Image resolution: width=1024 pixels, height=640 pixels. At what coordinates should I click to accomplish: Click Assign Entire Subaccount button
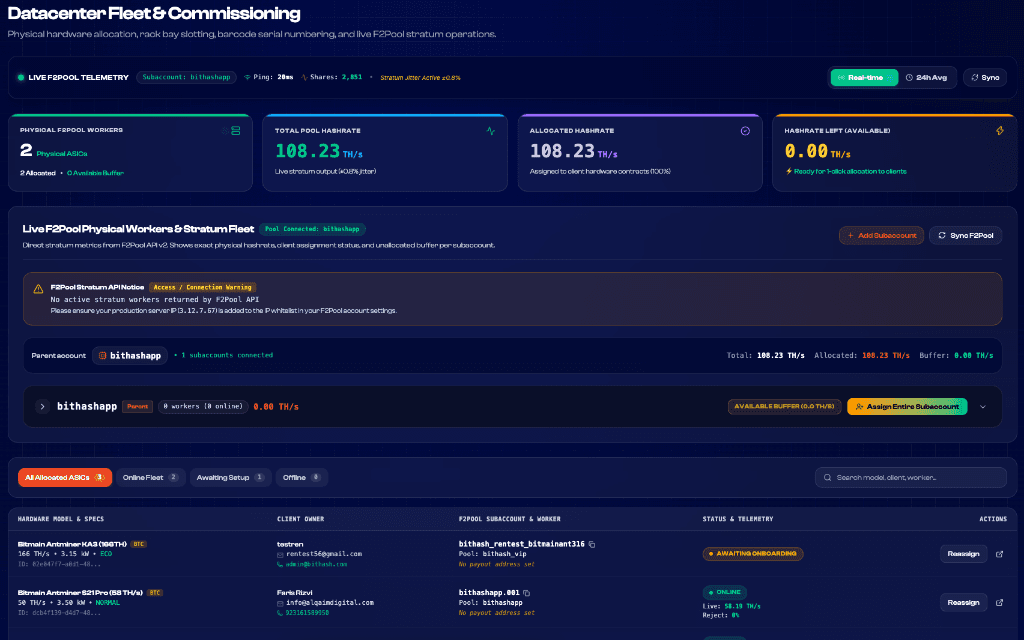906,406
